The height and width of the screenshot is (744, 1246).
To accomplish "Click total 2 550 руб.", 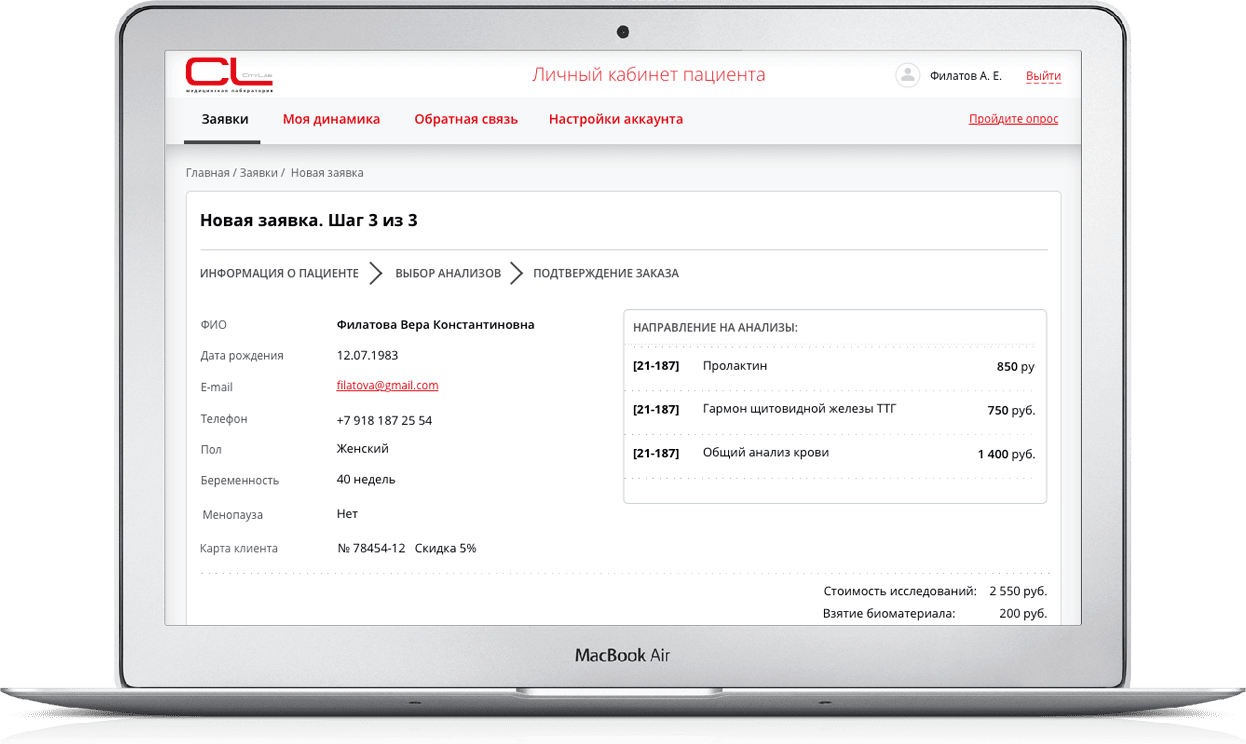I will [x=1018, y=591].
